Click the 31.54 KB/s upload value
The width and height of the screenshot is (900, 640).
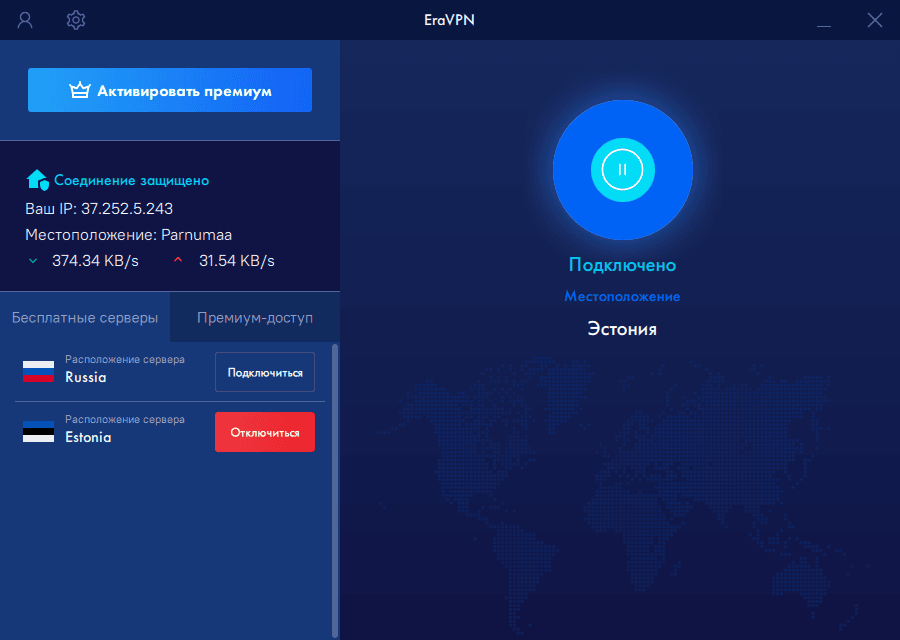pos(236,261)
